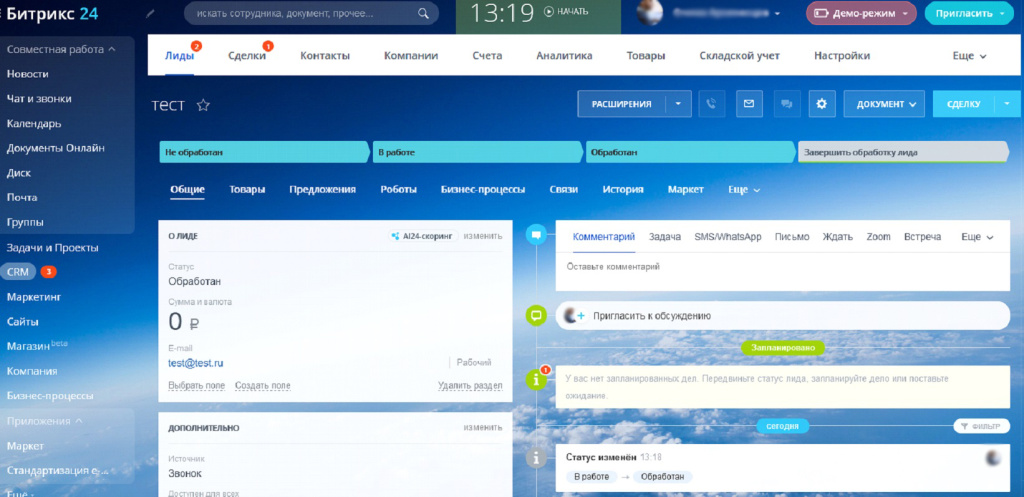This screenshot has width=1024, height=497.
Task: Set lead stage to Не обработан
Action: (264, 152)
